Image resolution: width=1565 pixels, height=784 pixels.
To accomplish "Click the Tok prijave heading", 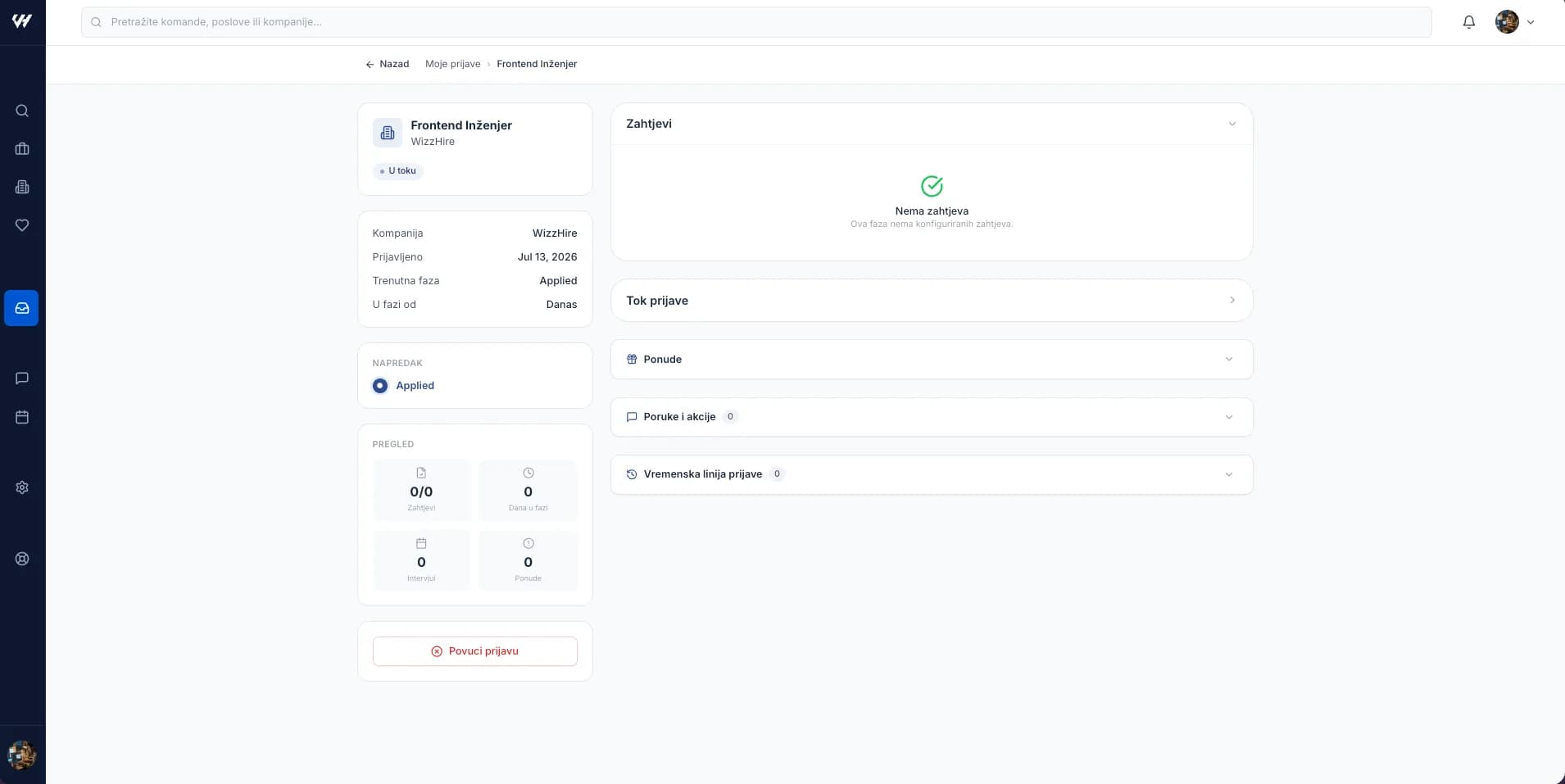I will pos(657,301).
